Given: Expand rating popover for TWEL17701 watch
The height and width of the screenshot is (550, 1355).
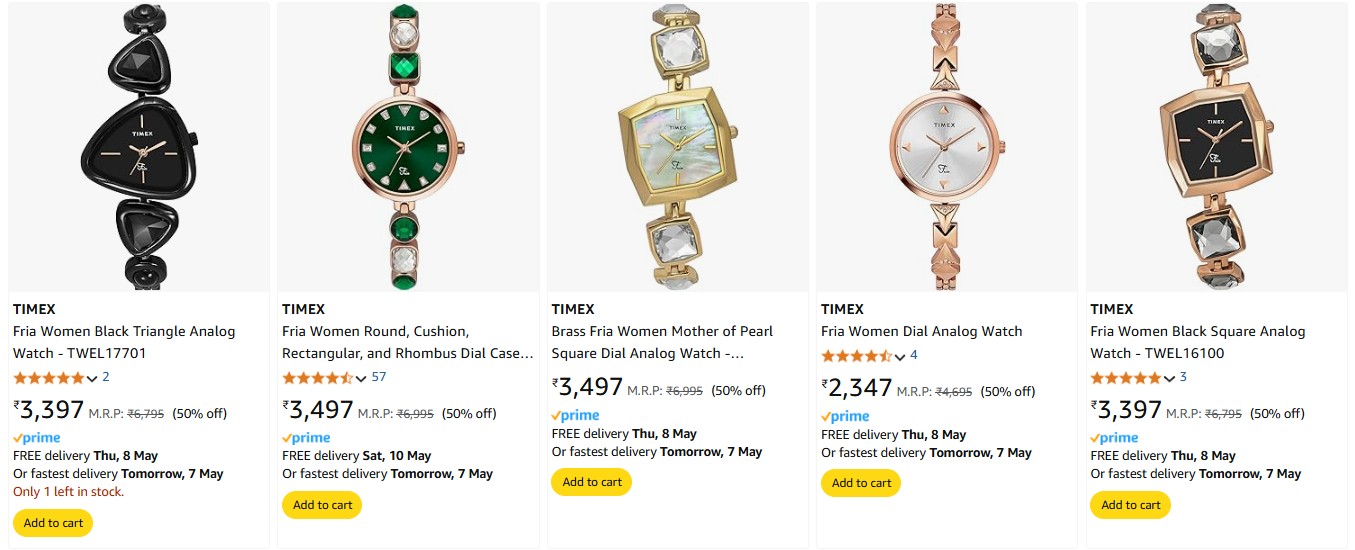Looking at the screenshot, I should [x=93, y=378].
